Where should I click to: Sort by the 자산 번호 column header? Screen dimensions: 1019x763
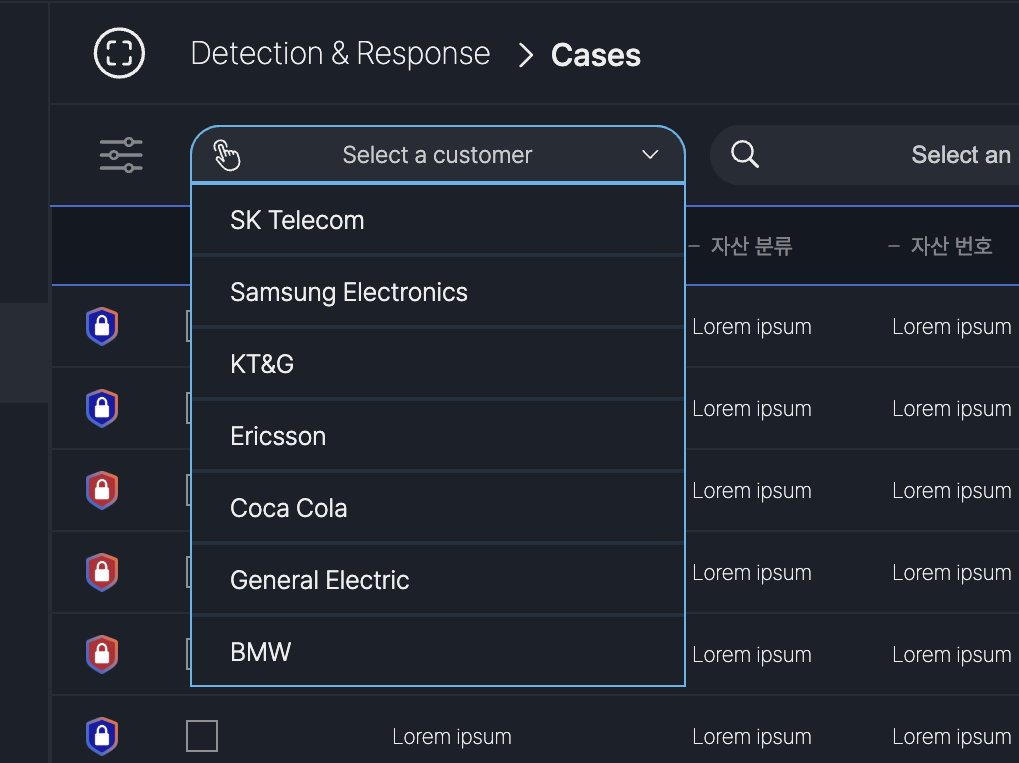pyautogui.click(x=951, y=246)
